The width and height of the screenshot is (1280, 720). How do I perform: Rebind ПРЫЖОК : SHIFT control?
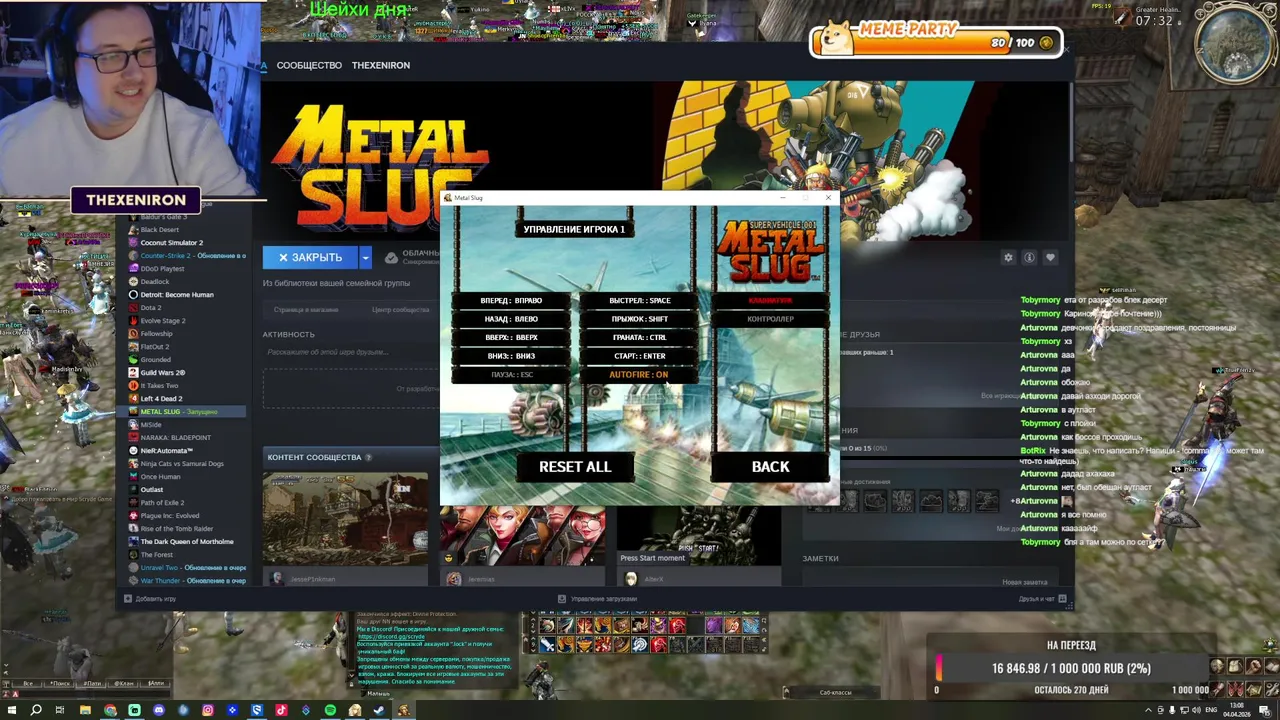[639, 319]
